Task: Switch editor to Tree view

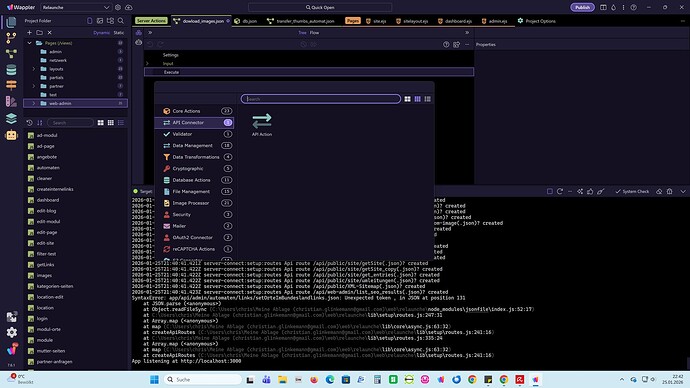Action: coord(302,33)
